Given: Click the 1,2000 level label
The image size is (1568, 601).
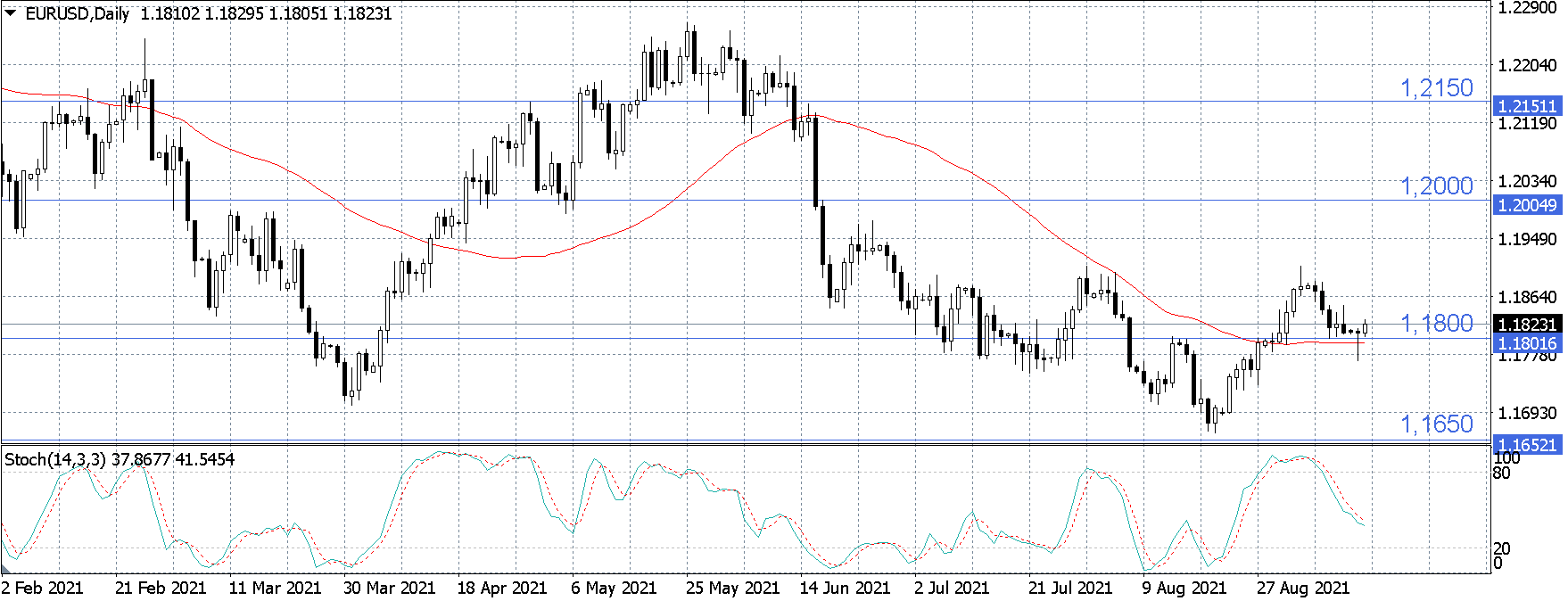Looking at the screenshot, I should tap(1437, 185).
